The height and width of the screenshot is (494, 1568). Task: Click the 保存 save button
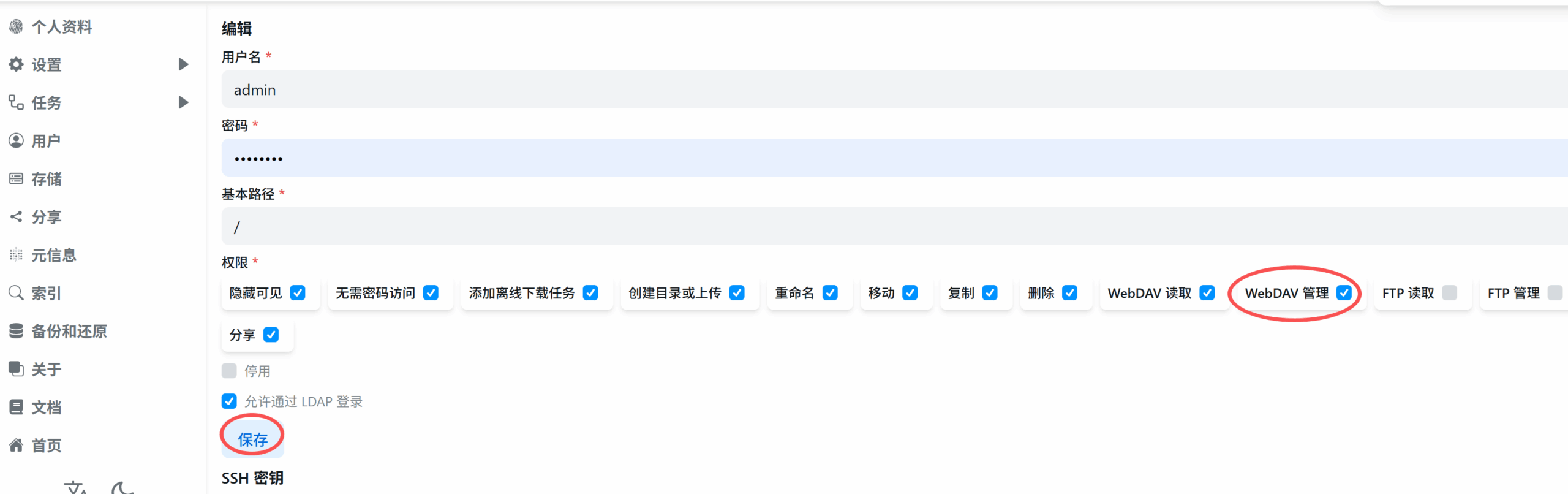click(252, 439)
